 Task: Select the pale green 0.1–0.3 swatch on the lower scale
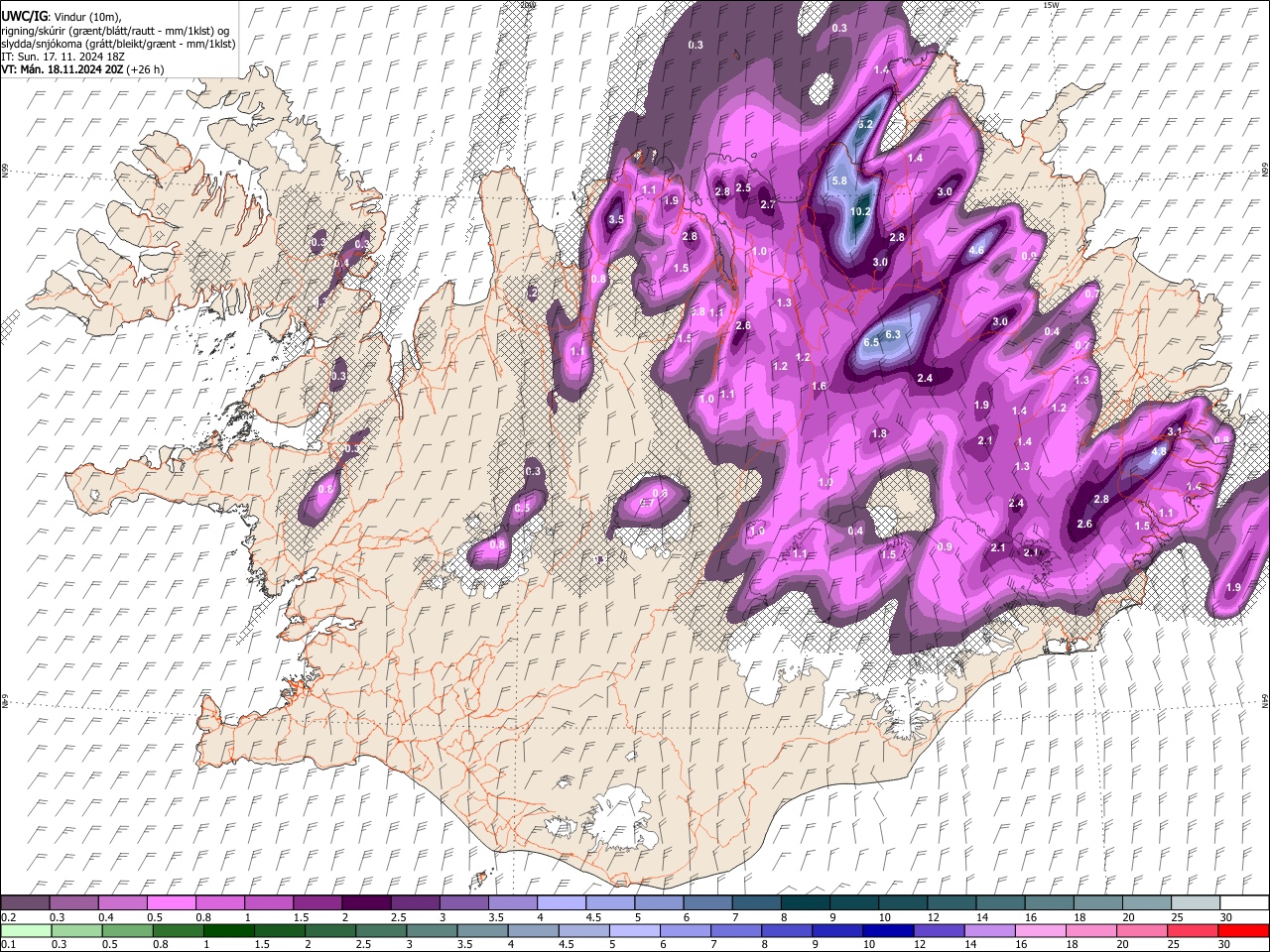[x=25, y=930]
